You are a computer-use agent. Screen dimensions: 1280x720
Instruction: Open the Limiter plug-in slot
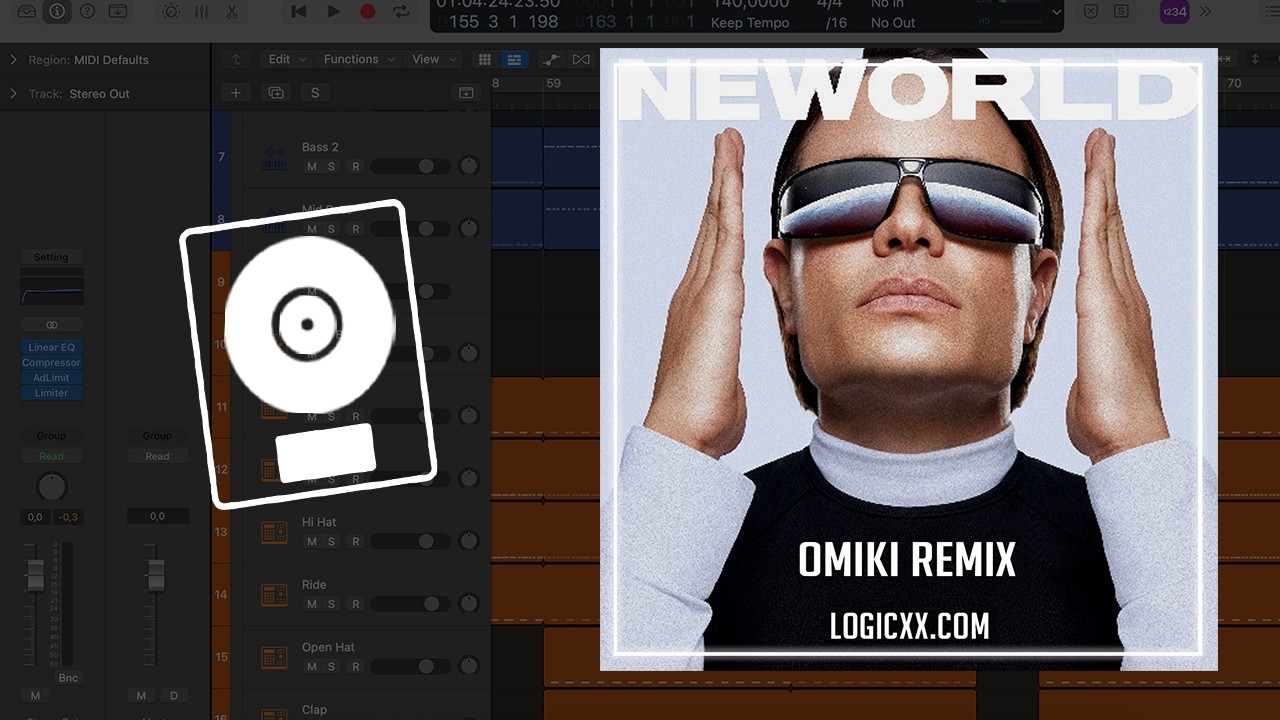pyautogui.click(x=52, y=393)
